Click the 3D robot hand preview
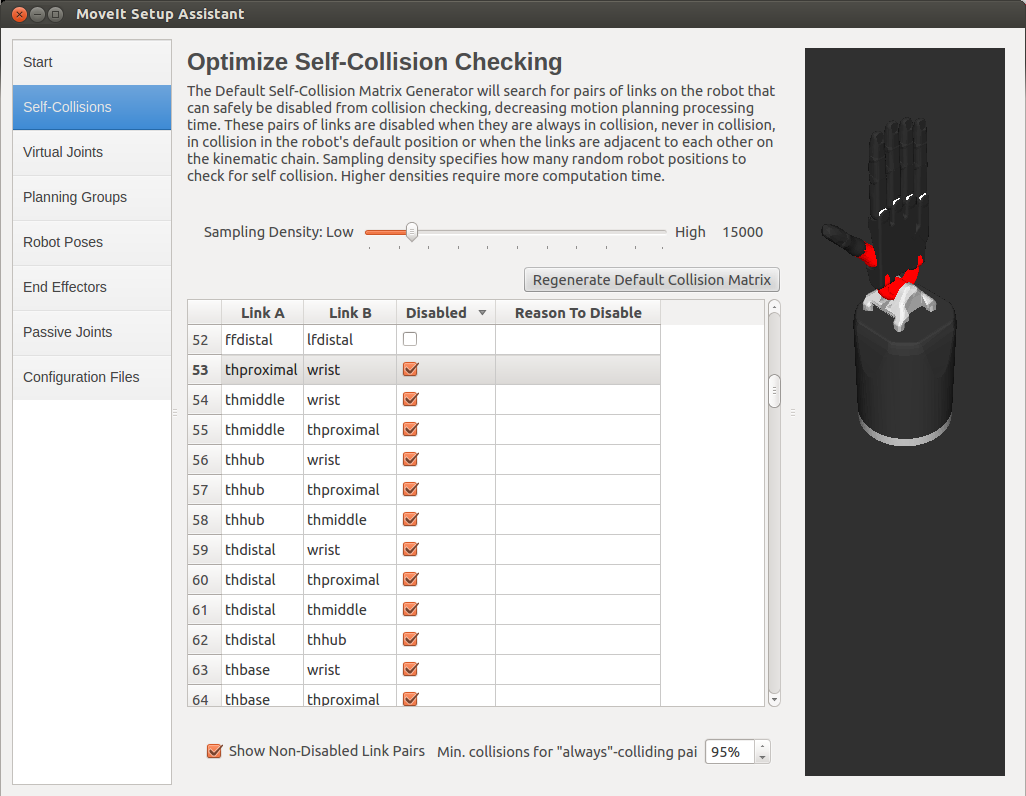Screen dimensions: 1026x796 904,412
